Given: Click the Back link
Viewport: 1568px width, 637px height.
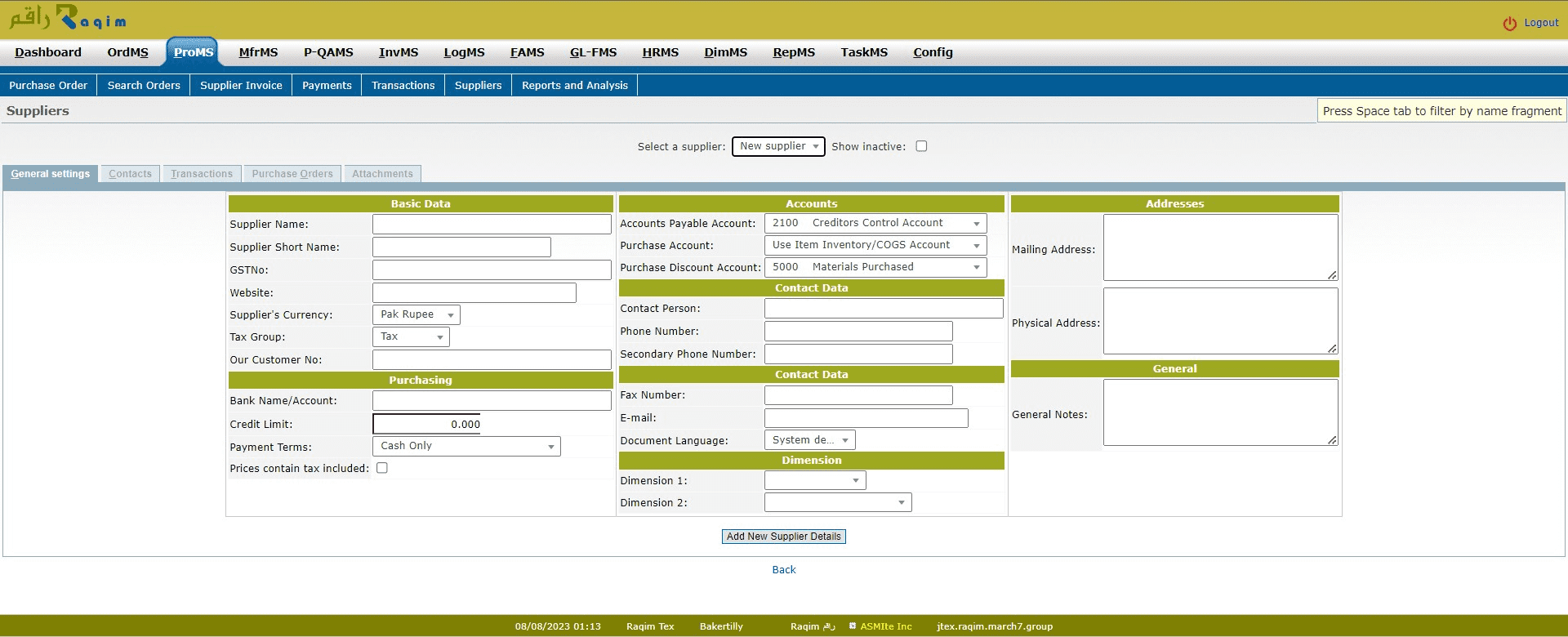Looking at the screenshot, I should [x=783, y=570].
